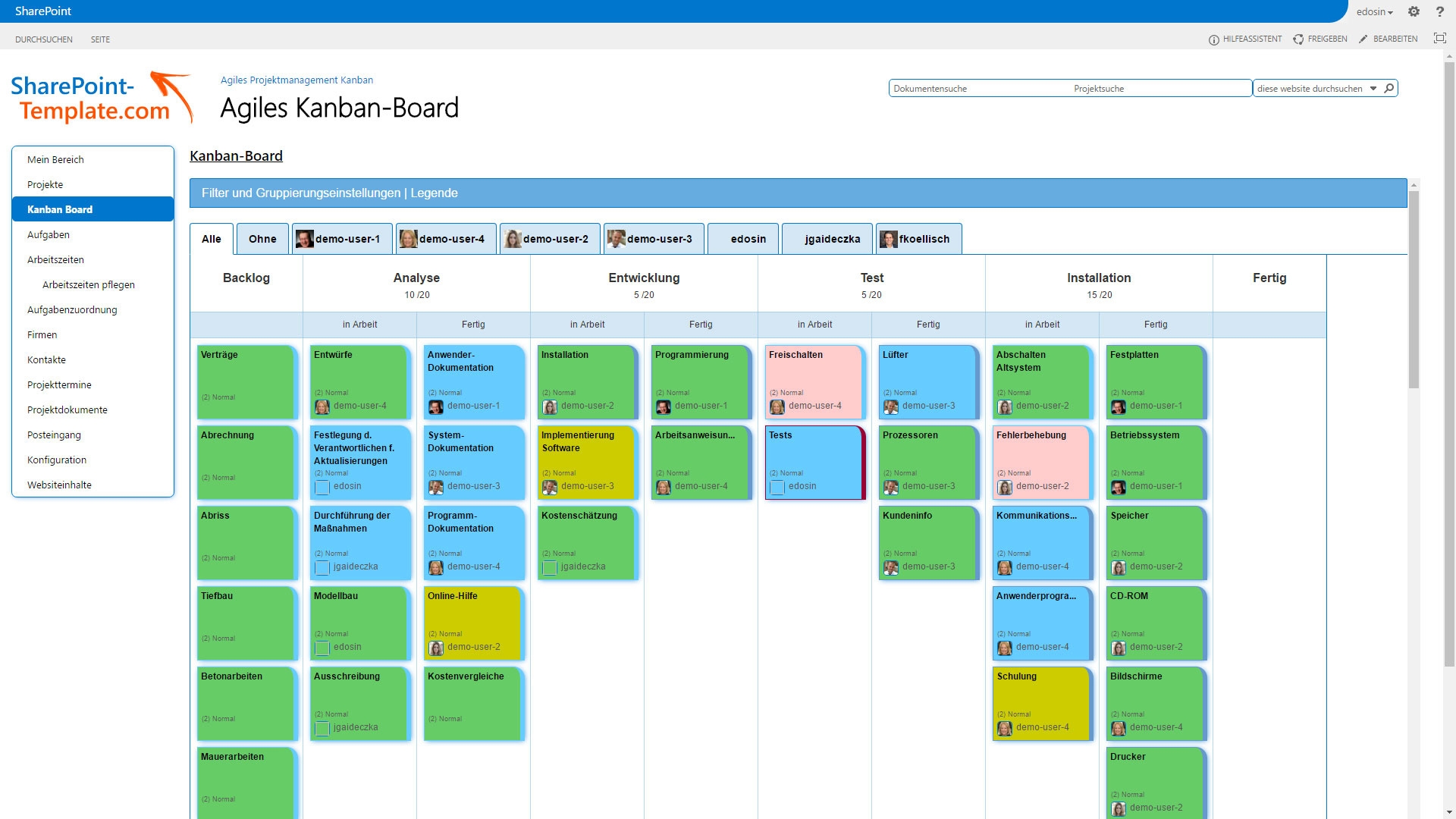Screen dimensions: 1456x819
Task: Click the help question mark icon
Action: [x=1439, y=11]
